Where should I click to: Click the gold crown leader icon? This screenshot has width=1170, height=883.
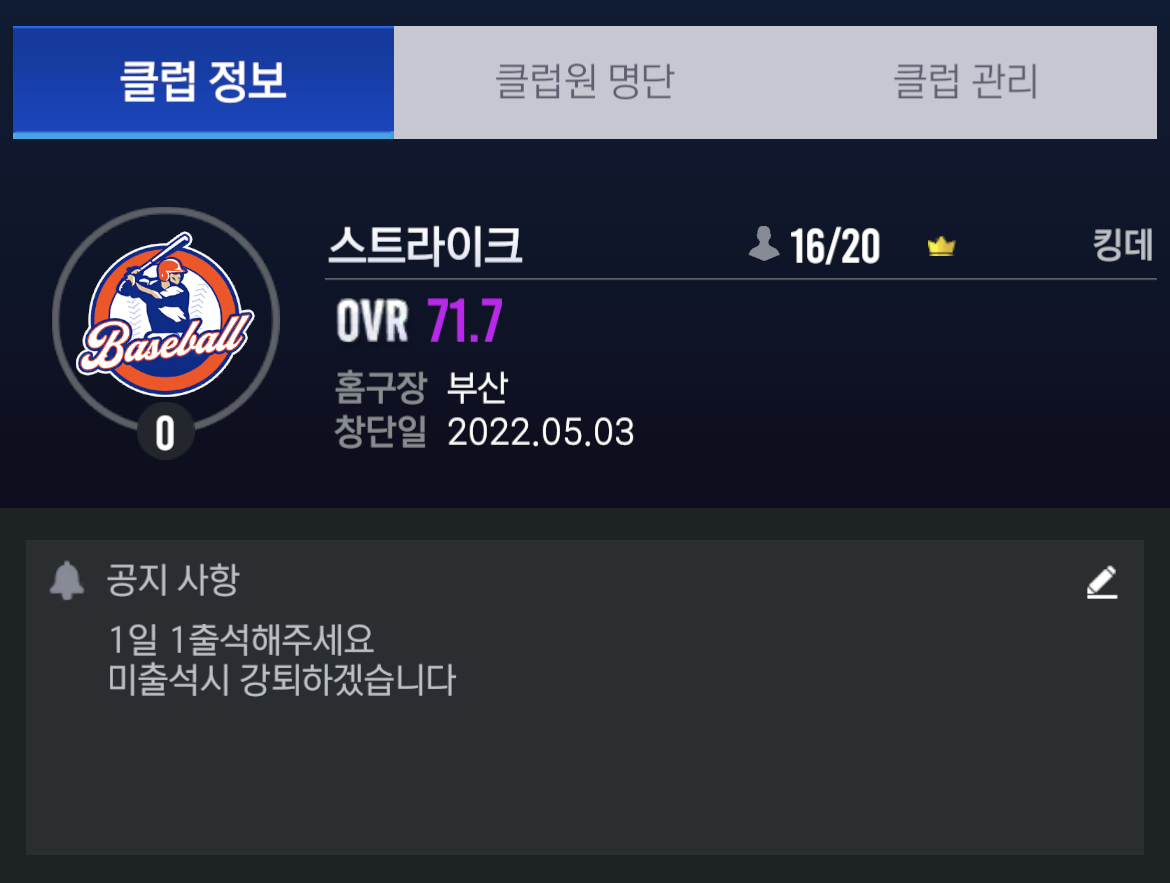[942, 246]
